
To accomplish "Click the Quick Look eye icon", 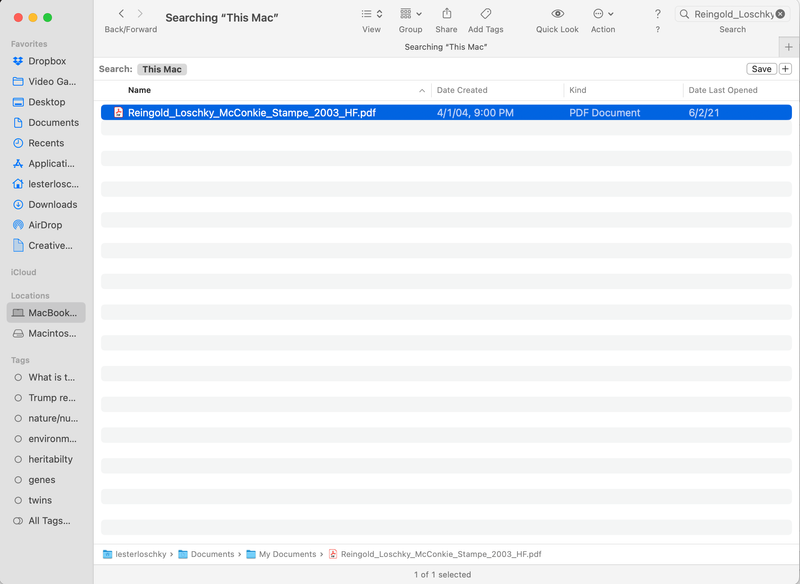I will pyautogui.click(x=557, y=14).
